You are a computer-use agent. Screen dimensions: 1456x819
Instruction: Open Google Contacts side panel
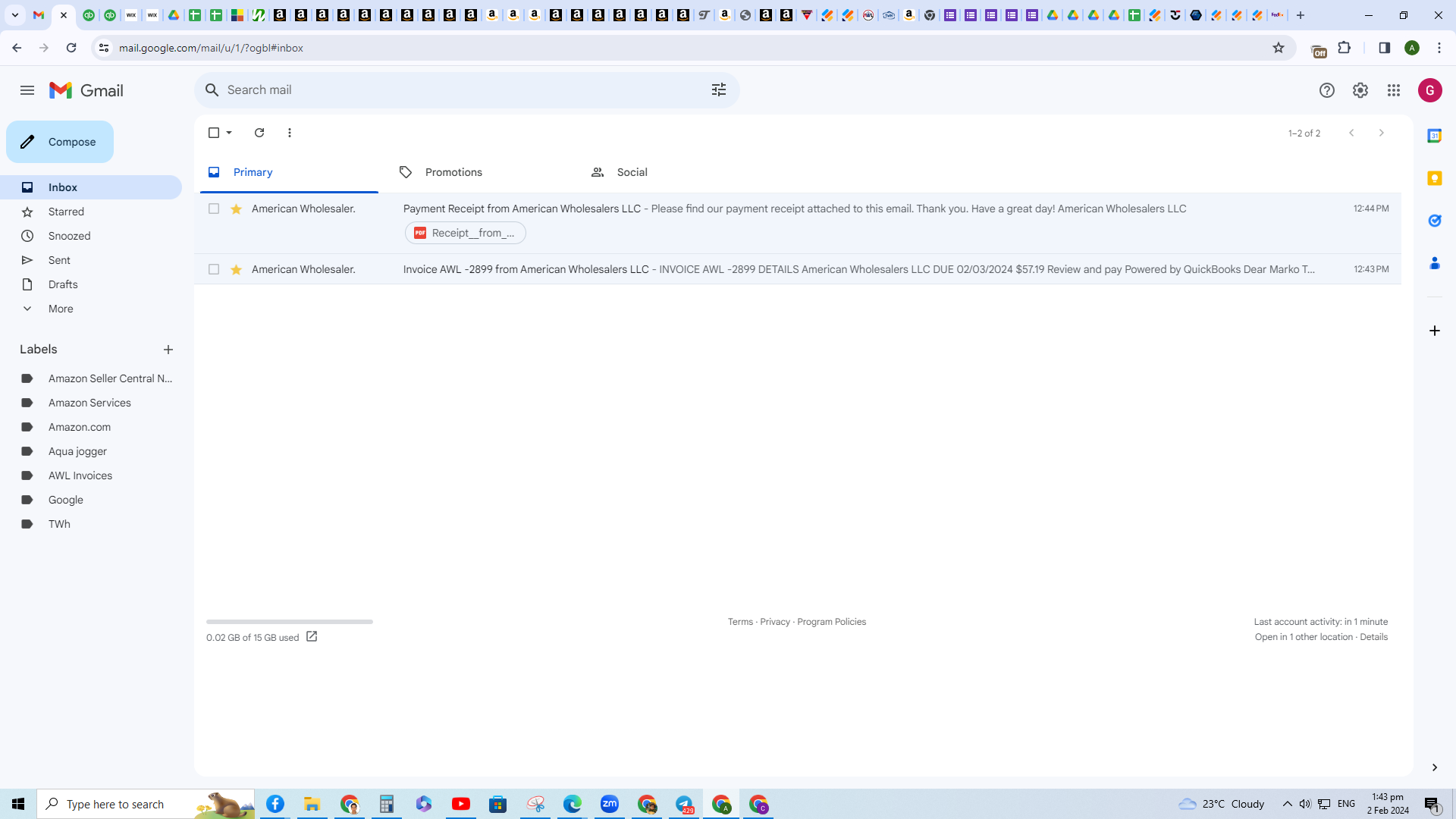[1435, 263]
